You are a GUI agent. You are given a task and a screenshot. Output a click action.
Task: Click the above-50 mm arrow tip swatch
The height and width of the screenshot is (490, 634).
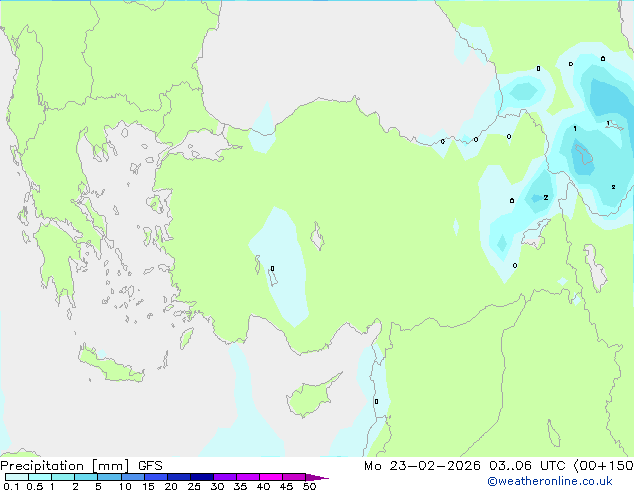pos(317,477)
